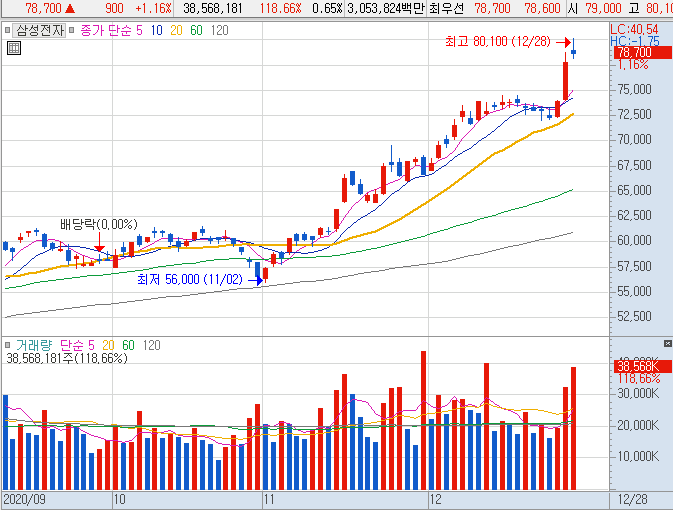Select the volume 60-period average legend
Screen dimensions: 673x510
point(128,345)
